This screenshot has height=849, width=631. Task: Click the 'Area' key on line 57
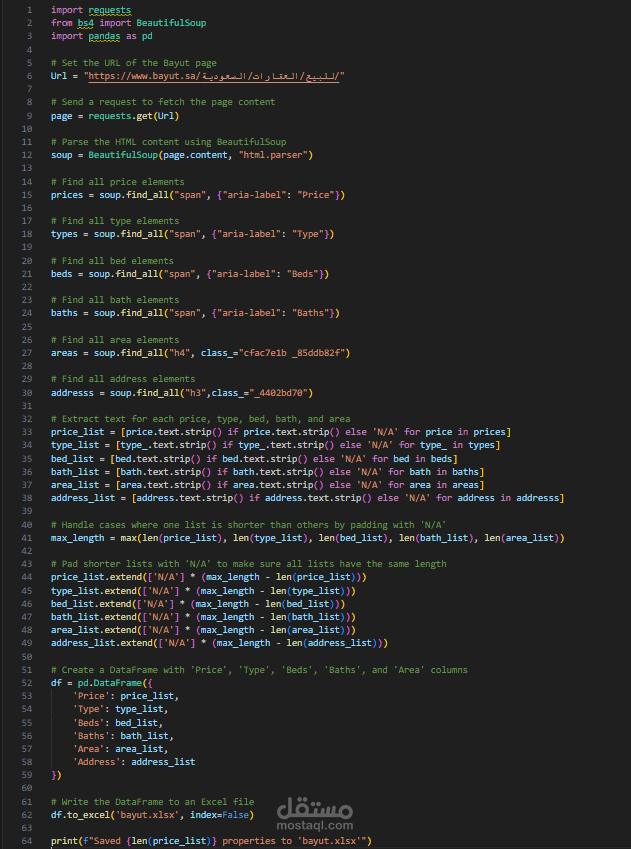click(88, 749)
